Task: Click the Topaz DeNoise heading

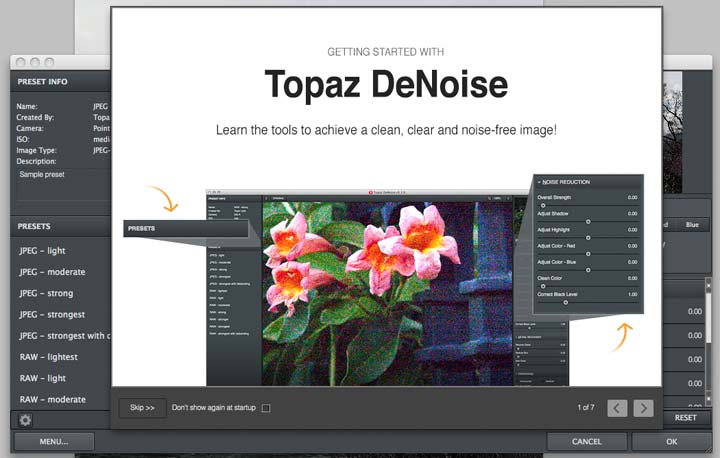Action: tap(386, 85)
